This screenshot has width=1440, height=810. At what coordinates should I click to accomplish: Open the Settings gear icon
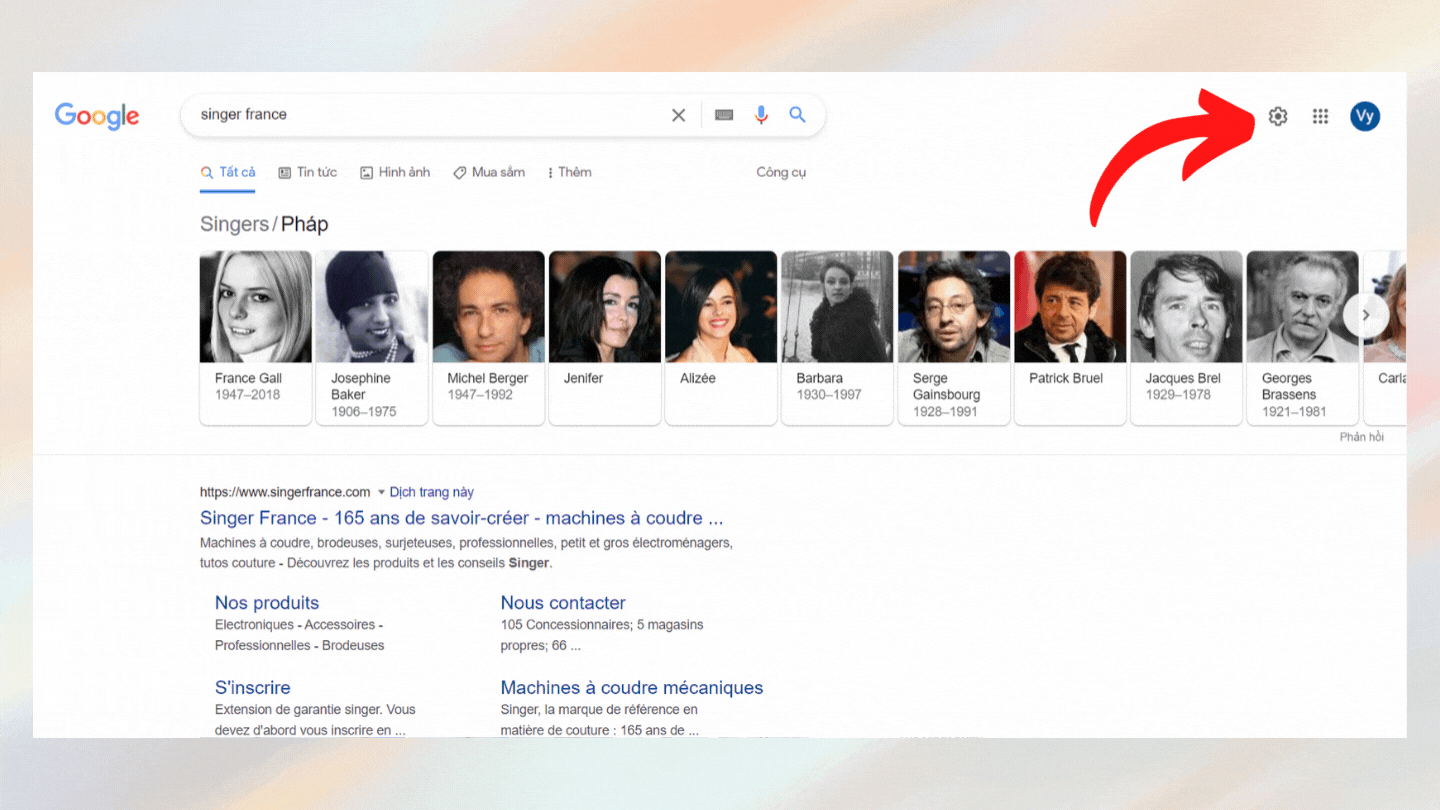point(1277,116)
